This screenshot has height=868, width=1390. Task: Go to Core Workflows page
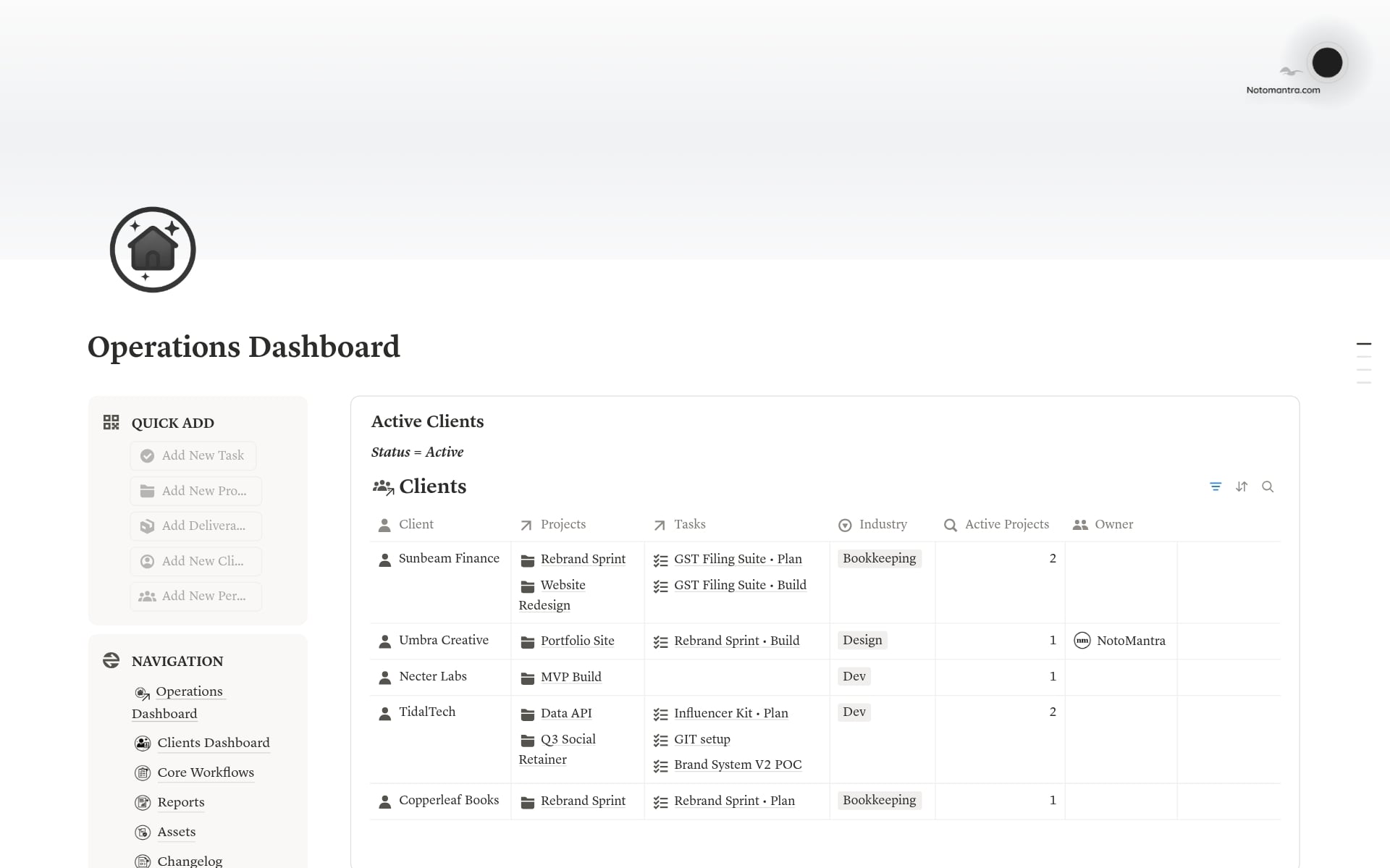coord(206,772)
